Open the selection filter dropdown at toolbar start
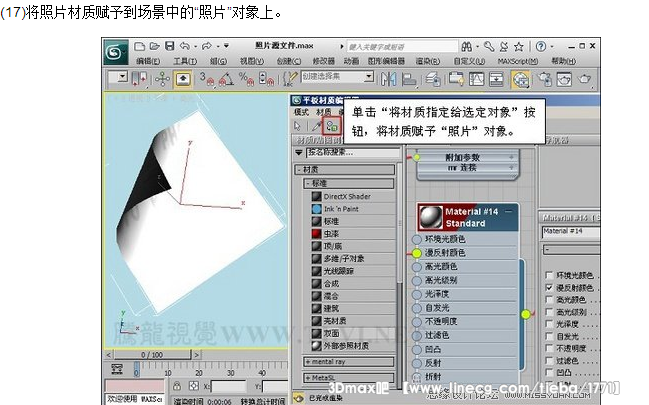Screen dimensions: 649x405 click(x=122, y=77)
